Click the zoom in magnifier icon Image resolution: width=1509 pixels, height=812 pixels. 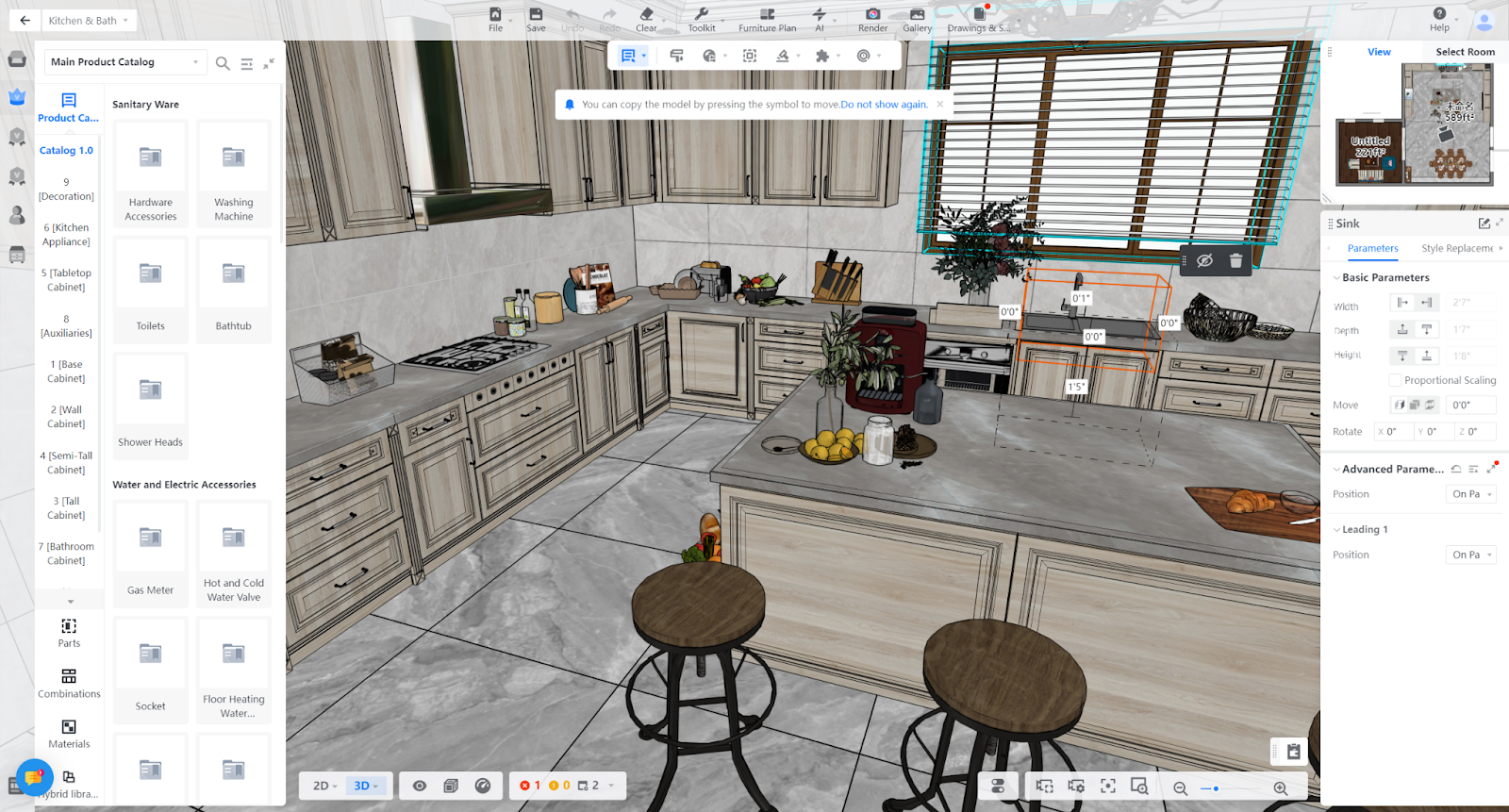point(1280,787)
